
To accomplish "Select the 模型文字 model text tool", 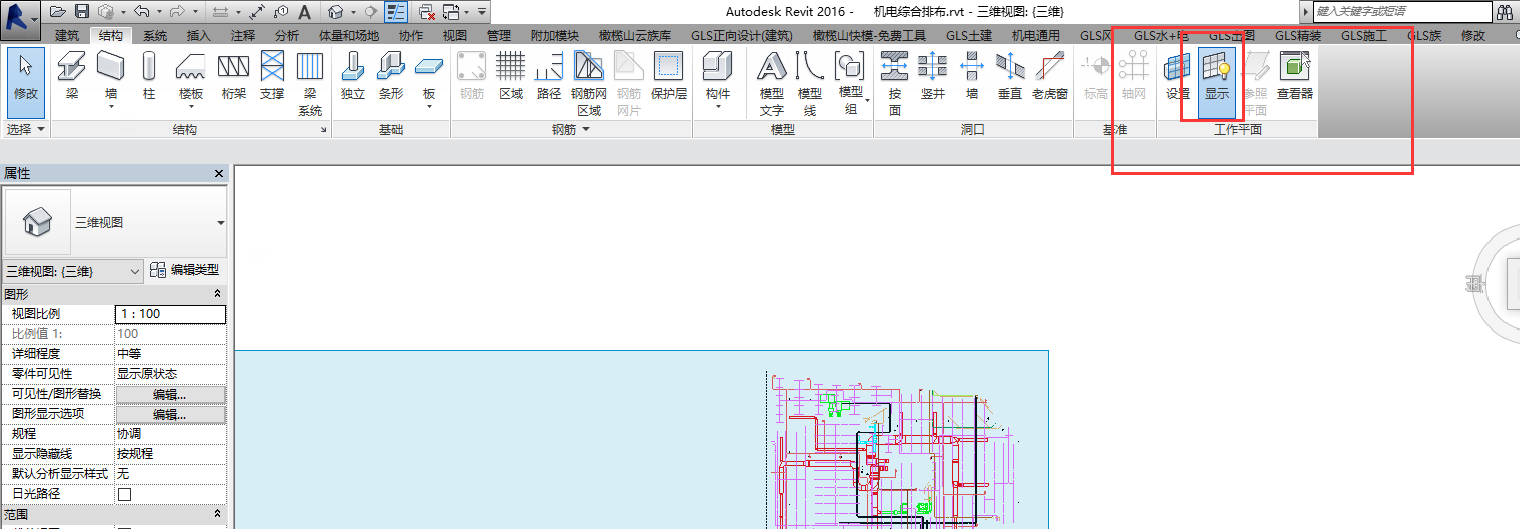I will click(x=771, y=84).
